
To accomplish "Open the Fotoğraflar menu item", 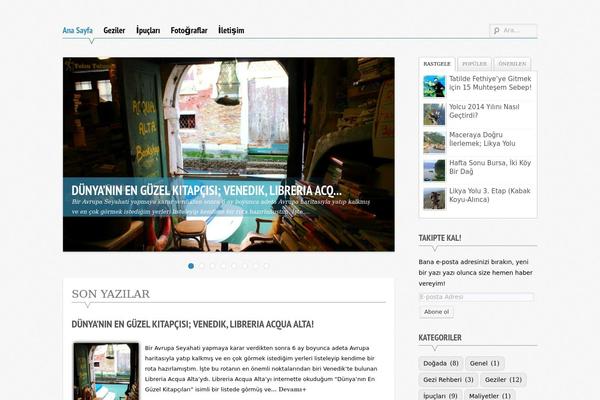I will [x=189, y=30].
